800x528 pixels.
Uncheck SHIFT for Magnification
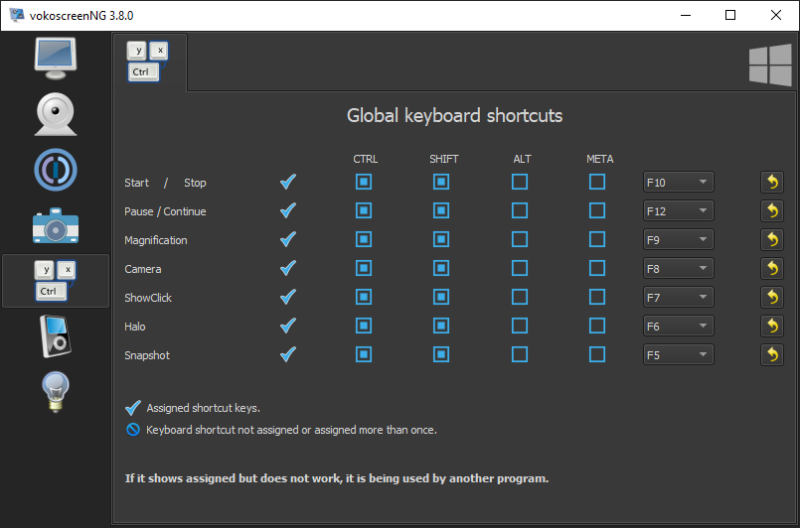441,239
